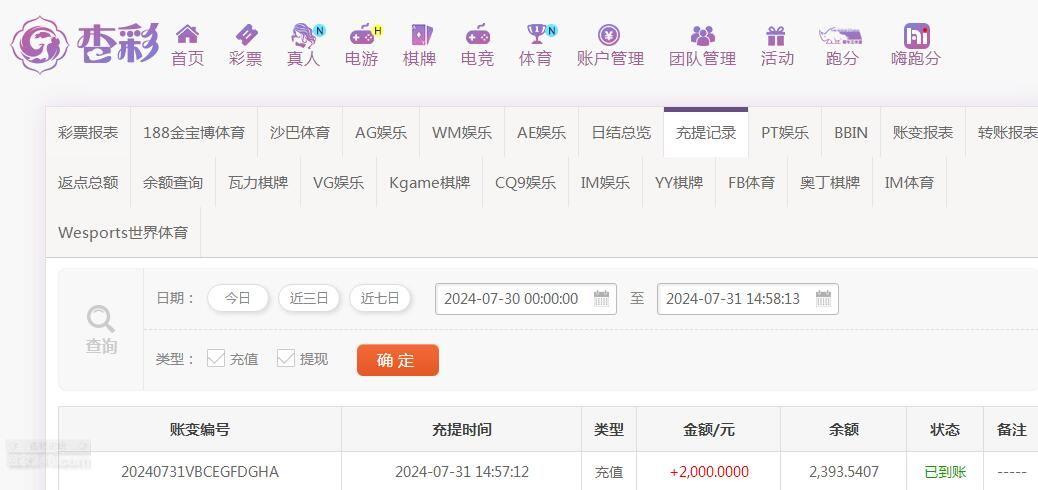The image size is (1038, 490).
Task: Click the 2024-07-31 14:57:12 time cell
Action: pos(462,472)
